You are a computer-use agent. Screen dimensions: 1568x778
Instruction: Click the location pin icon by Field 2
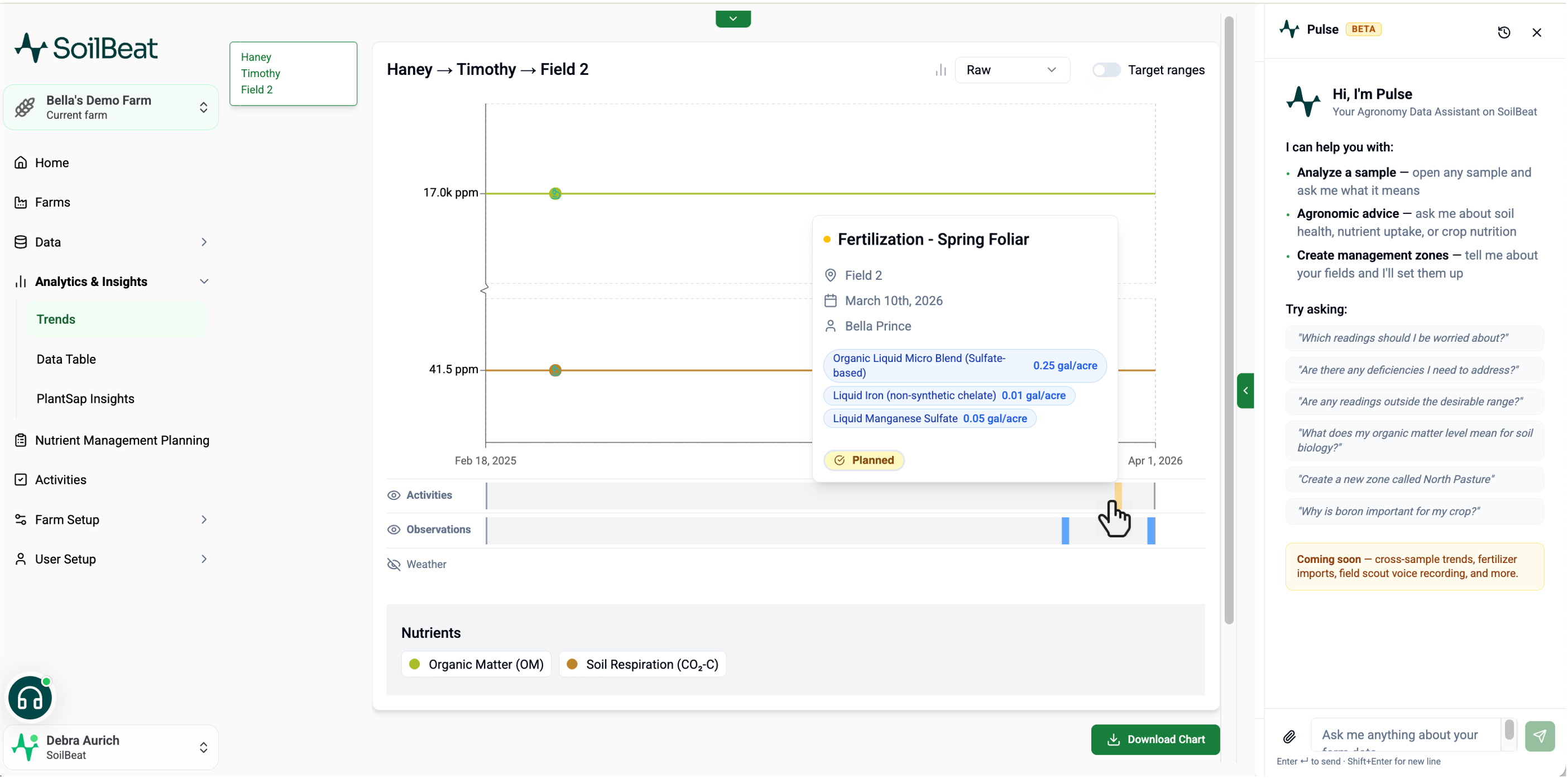pyautogui.click(x=829, y=275)
